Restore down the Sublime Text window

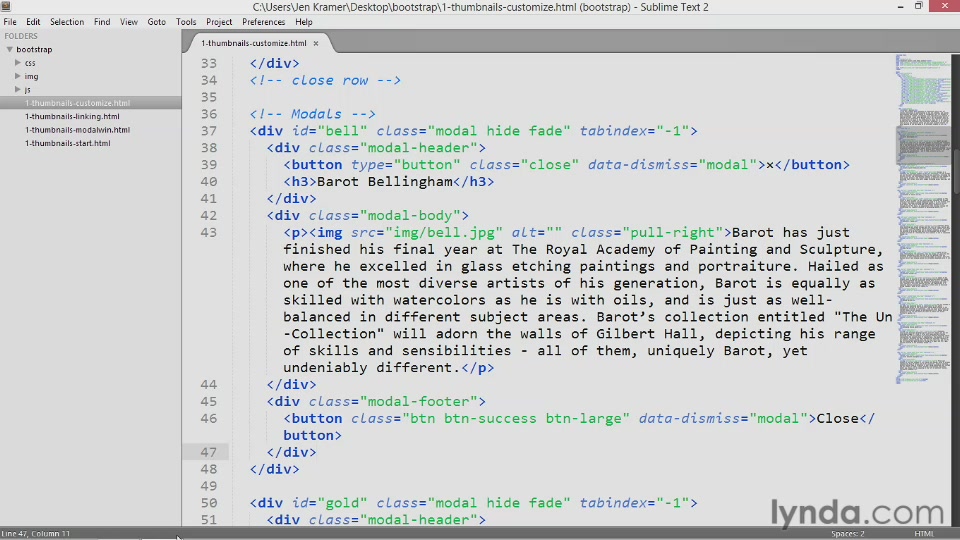[918, 7]
